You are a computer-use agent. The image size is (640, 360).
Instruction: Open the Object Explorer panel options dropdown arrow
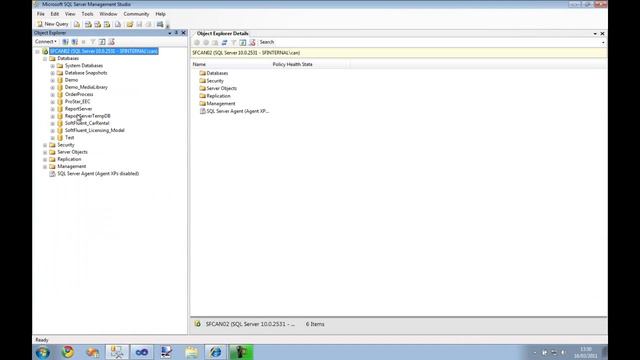tap(170, 33)
